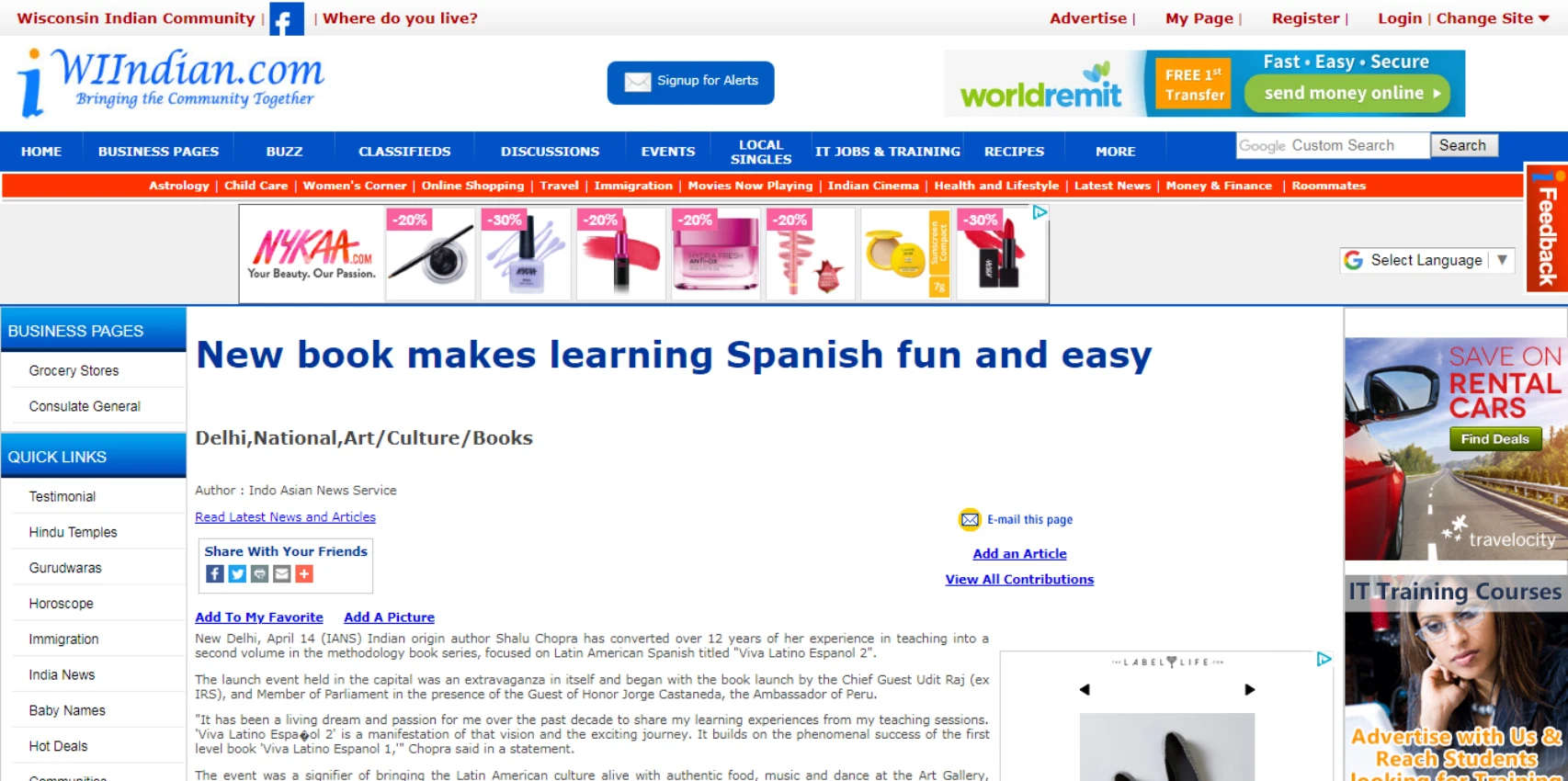
Task: Click the Facebook icon in top bar
Action: tap(286, 19)
